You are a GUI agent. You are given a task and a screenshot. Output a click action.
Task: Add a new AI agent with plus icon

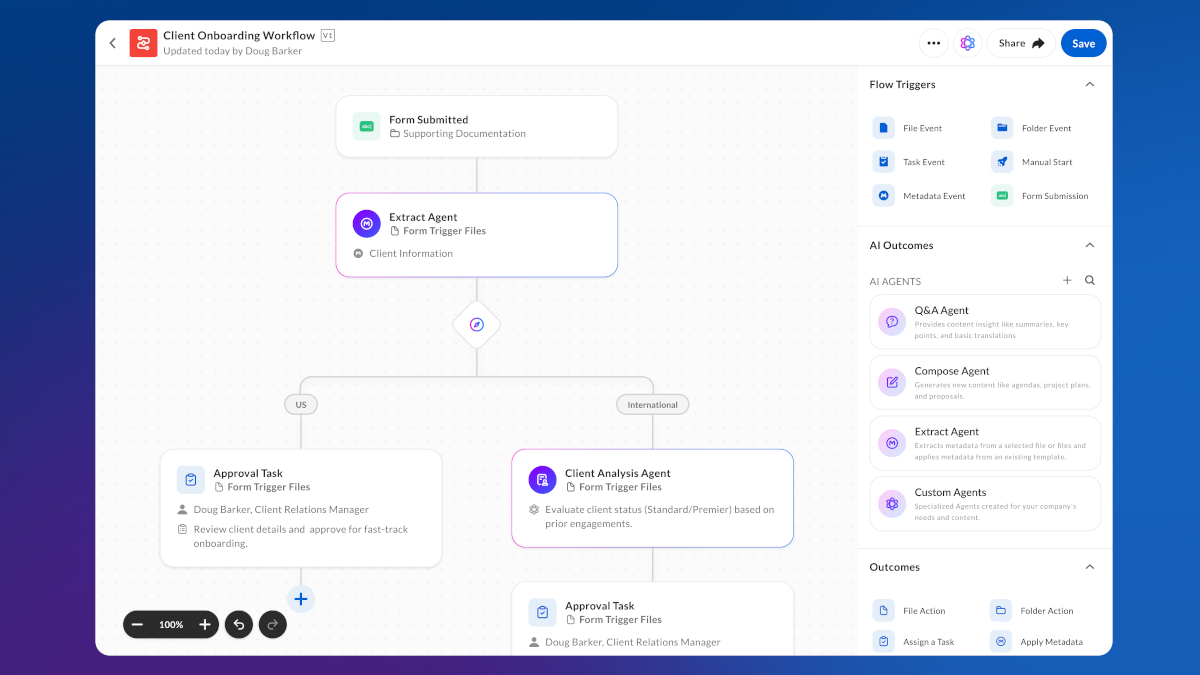pyautogui.click(x=1067, y=281)
